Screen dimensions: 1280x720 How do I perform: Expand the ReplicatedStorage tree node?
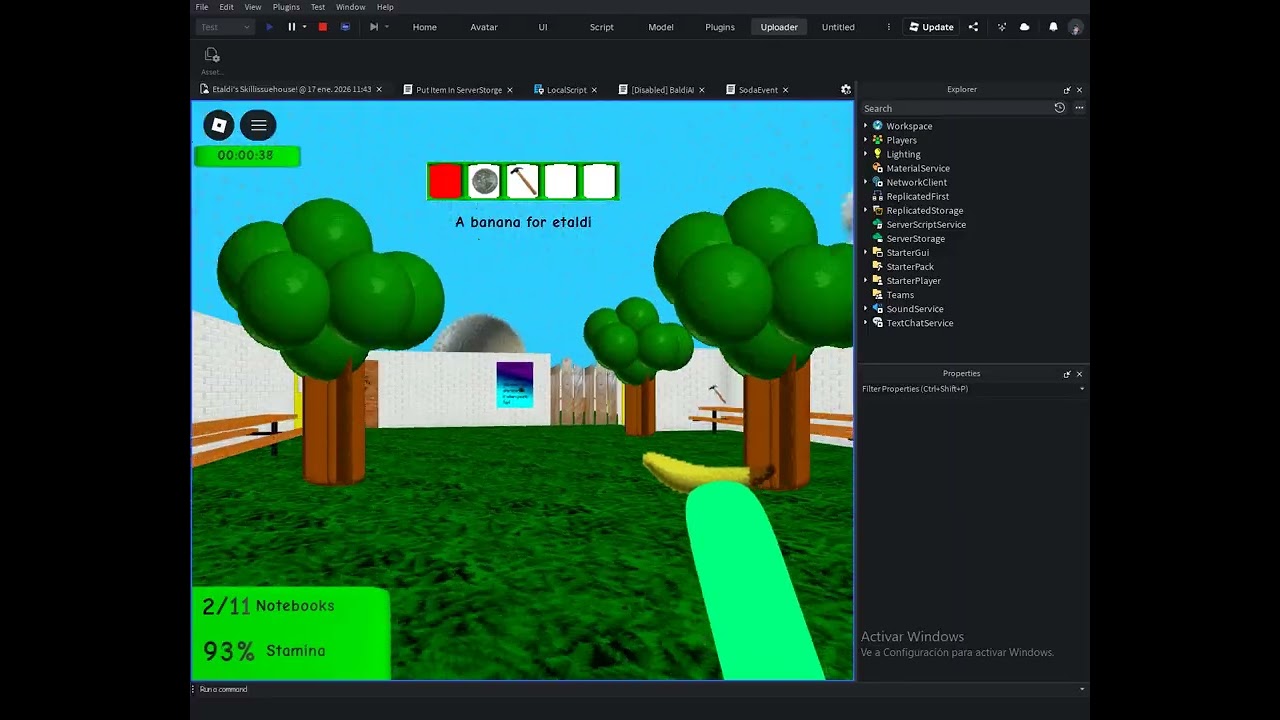866,210
